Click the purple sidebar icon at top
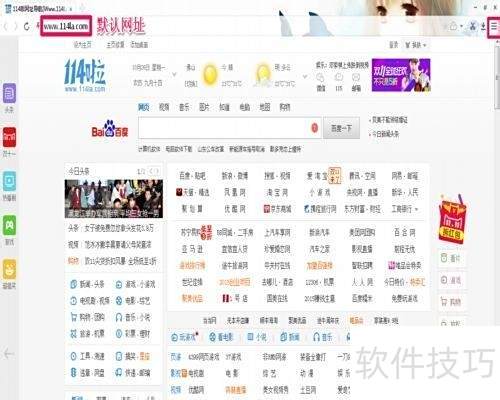 pyautogui.click(x=9, y=93)
